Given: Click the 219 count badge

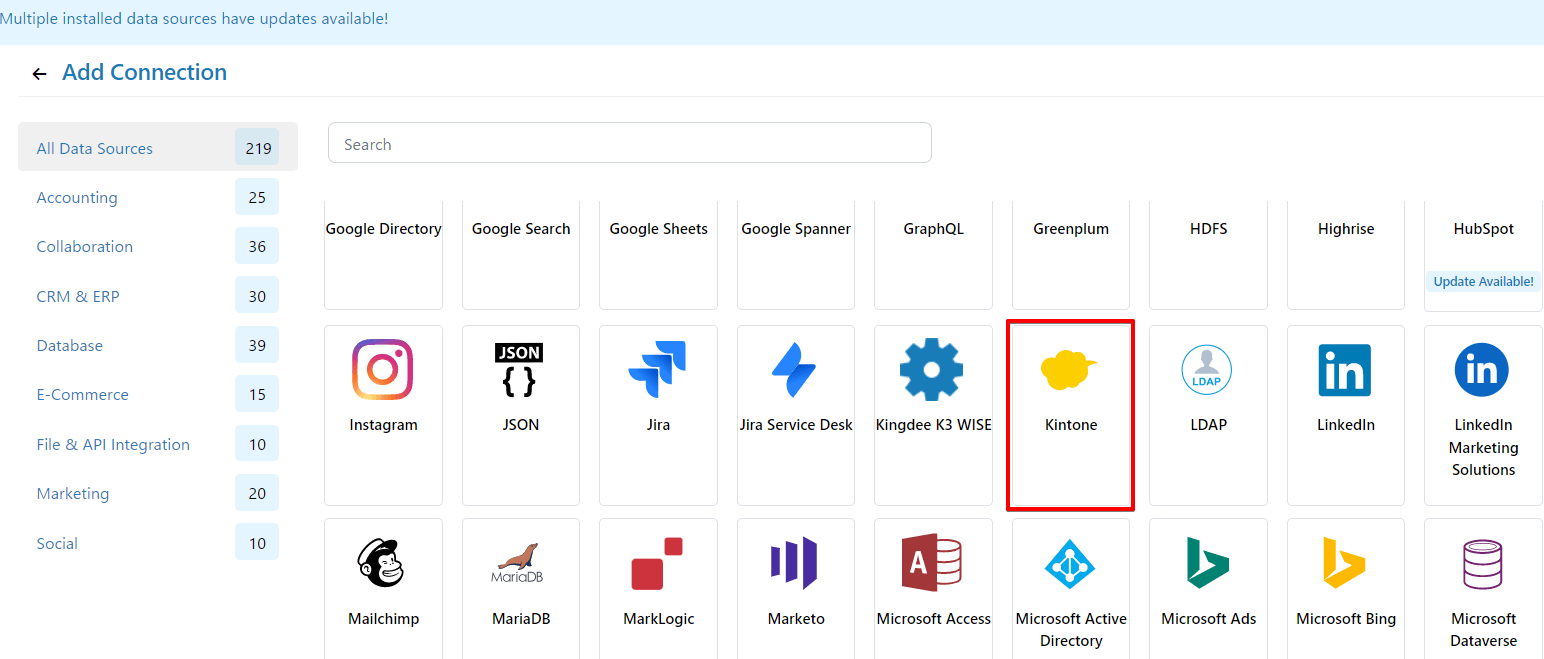Looking at the screenshot, I should pos(258,148).
